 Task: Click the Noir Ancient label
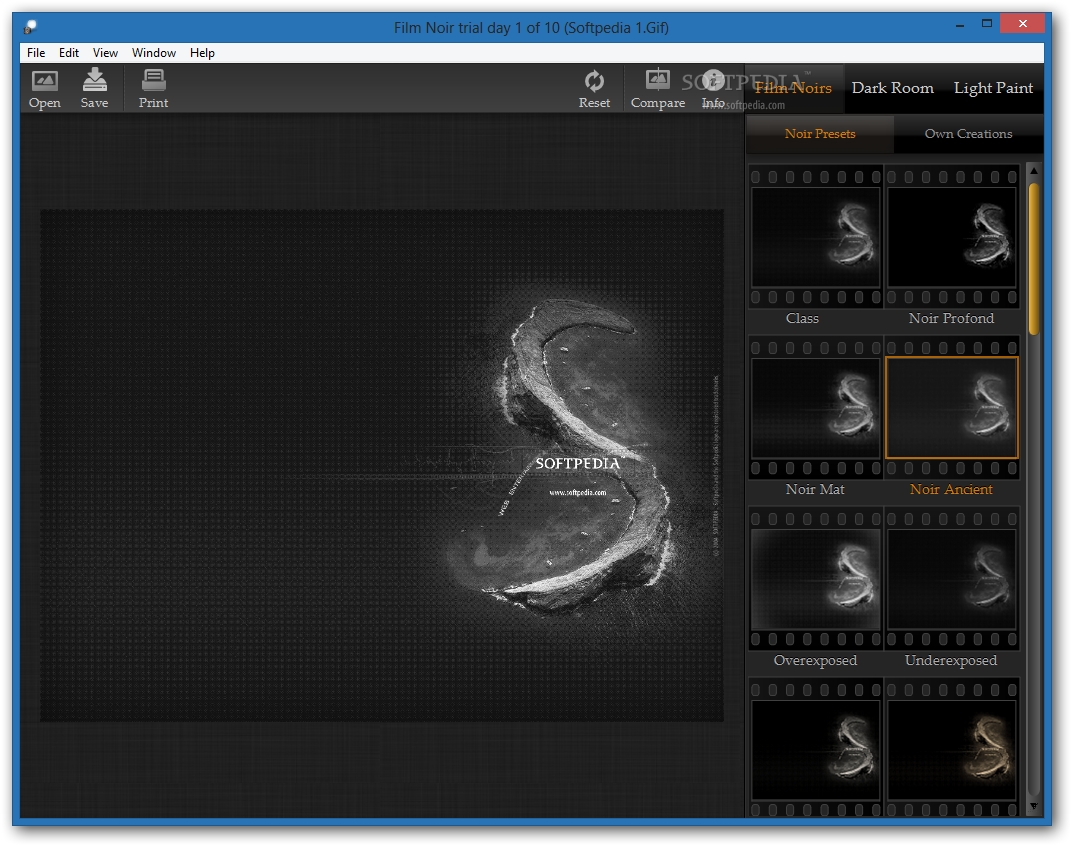951,490
